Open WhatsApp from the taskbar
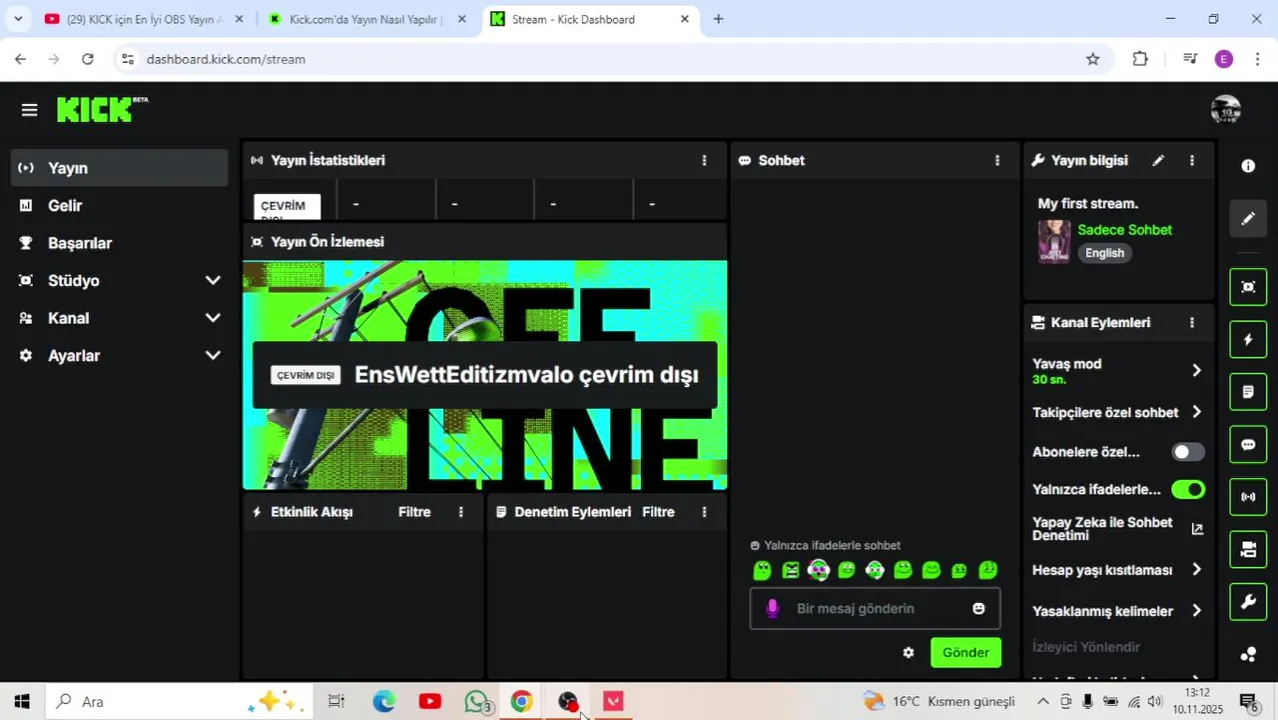1278x720 pixels. point(477,701)
